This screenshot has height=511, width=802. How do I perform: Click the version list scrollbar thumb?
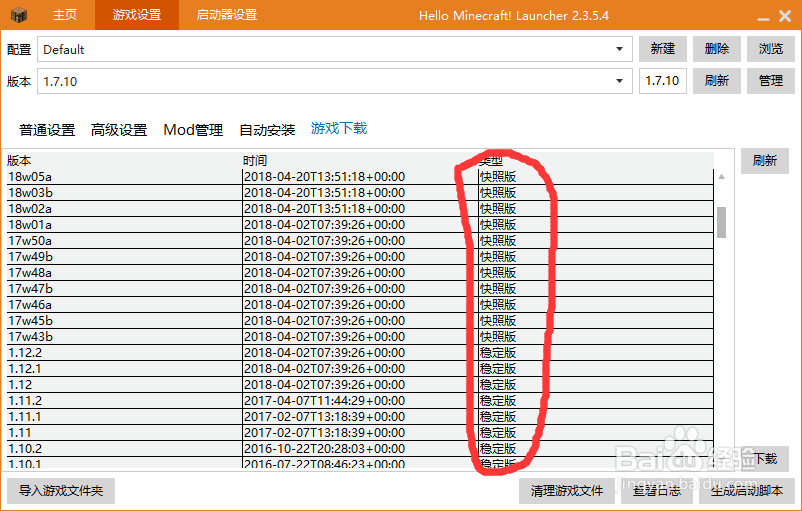(x=721, y=222)
